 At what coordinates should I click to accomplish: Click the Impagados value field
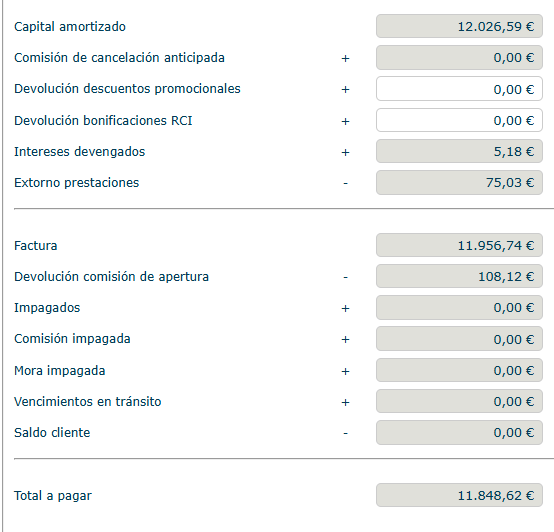459,308
